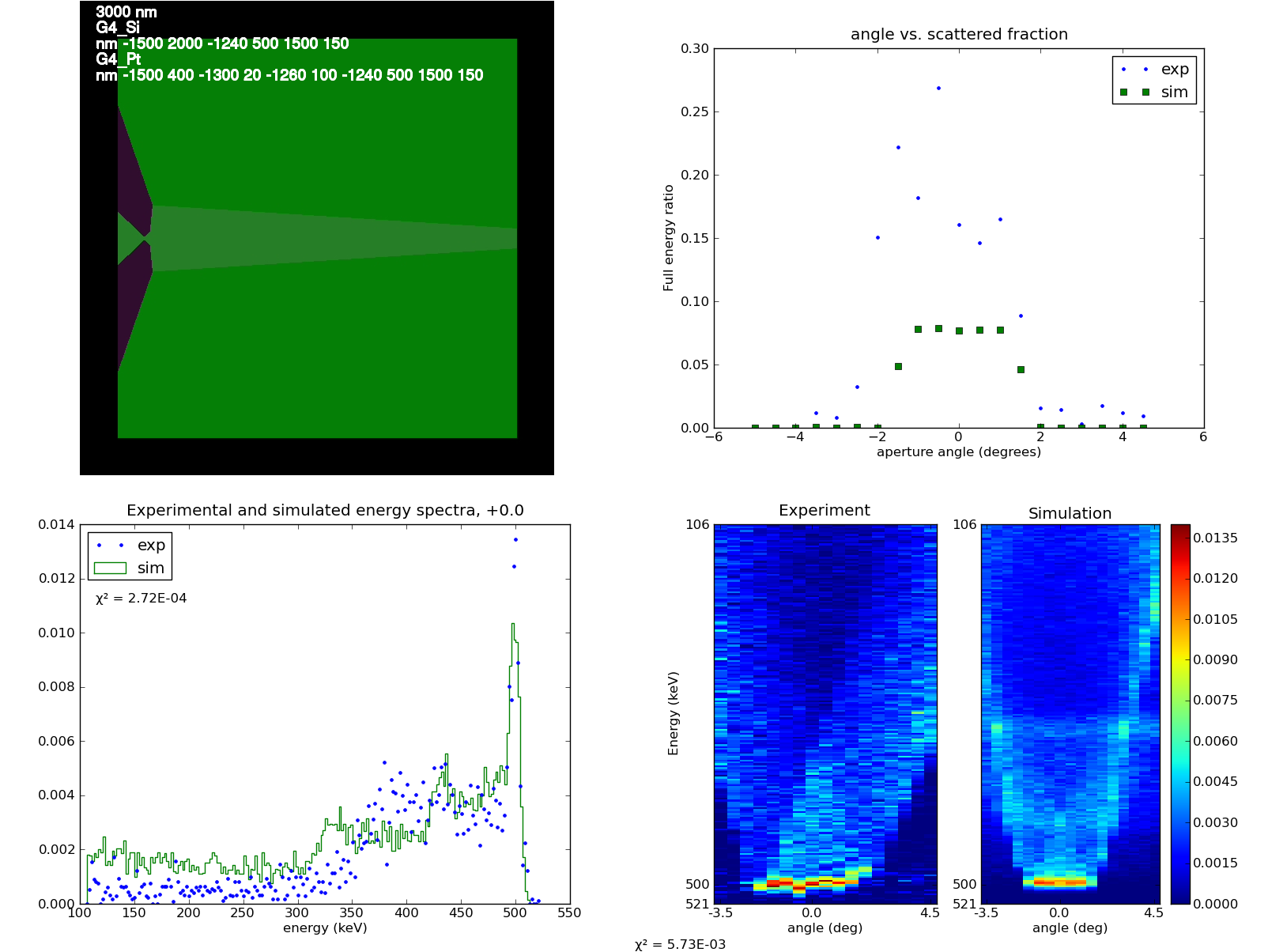
Task: Click the colorbar gradient strip
Action: [1180, 714]
